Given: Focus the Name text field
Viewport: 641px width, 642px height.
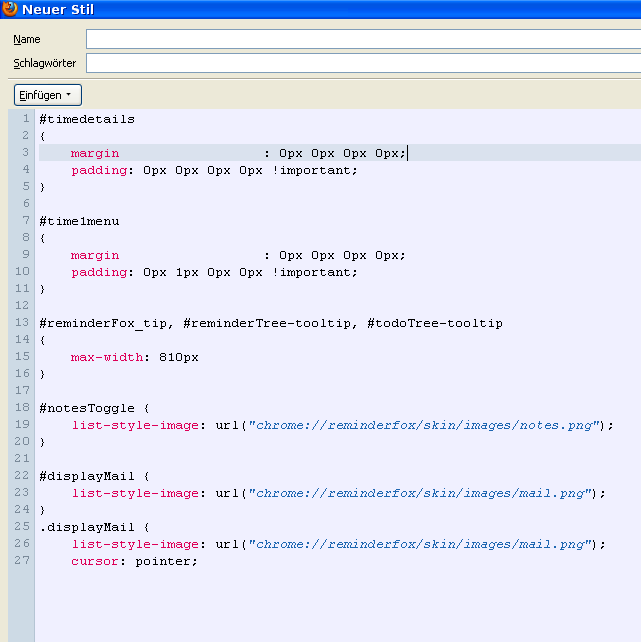Looking at the screenshot, I should (x=360, y=39).
